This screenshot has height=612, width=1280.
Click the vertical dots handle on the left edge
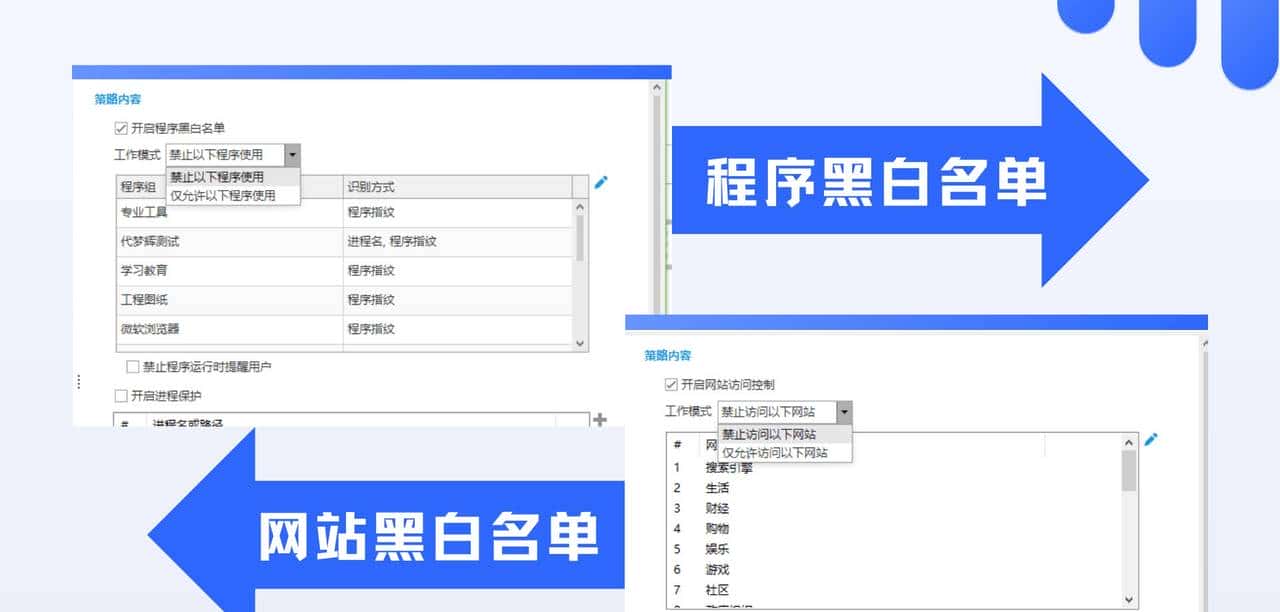(79, 382)
